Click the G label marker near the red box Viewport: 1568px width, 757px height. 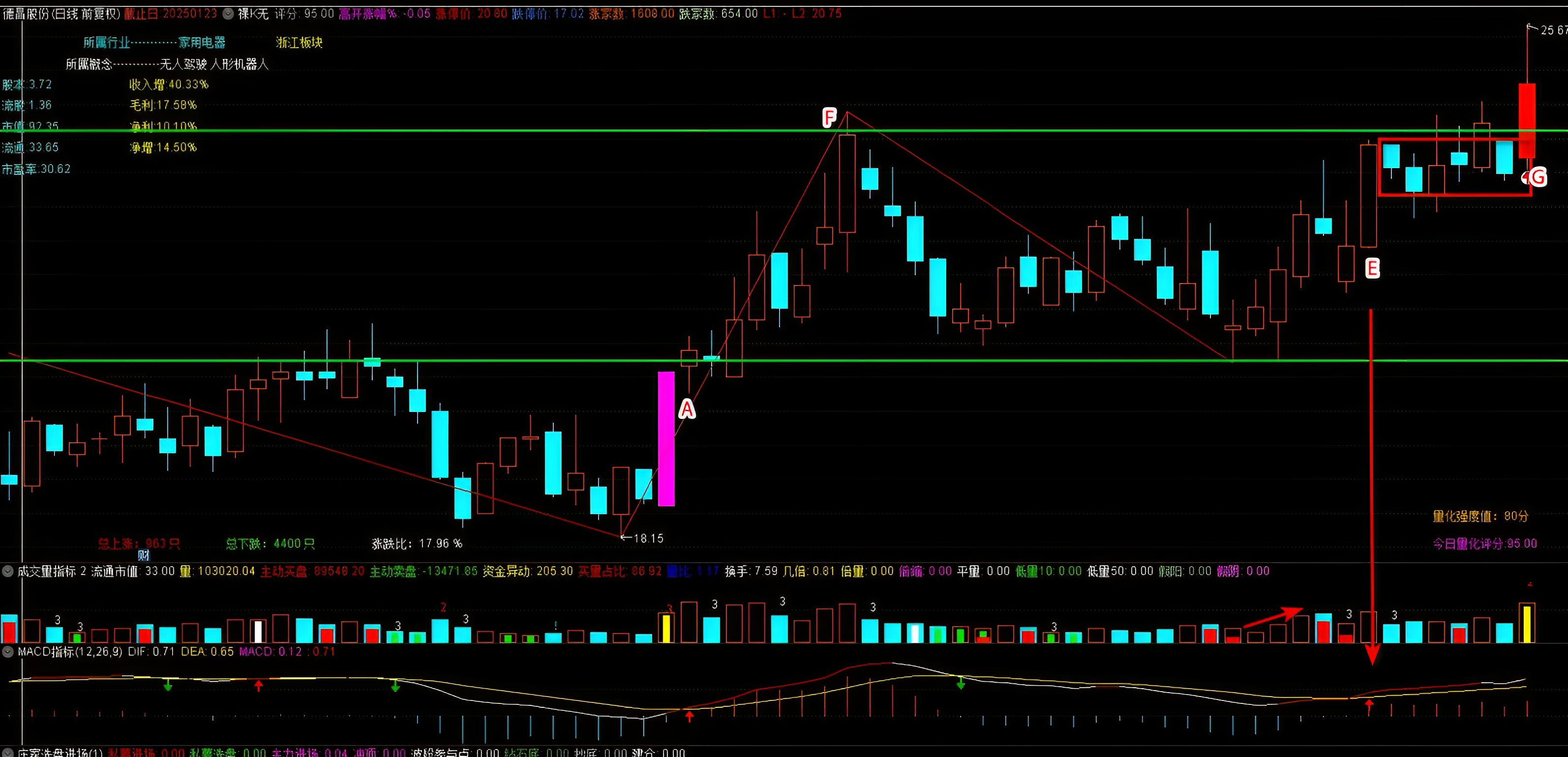coord(1538,177)
